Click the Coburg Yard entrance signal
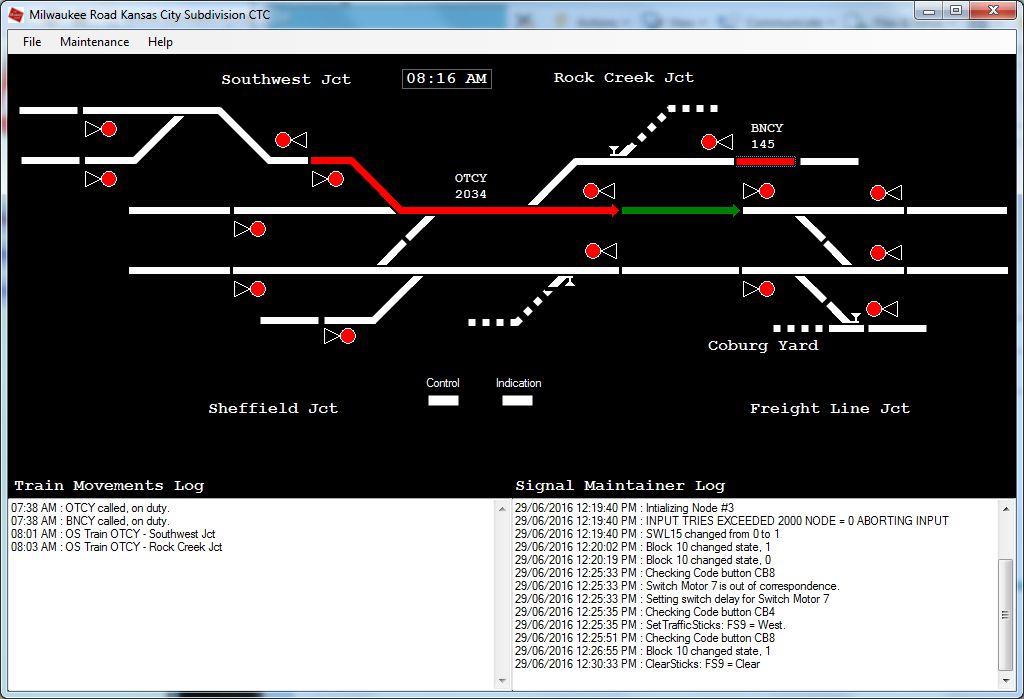Viewport: 1024px width, 699px height. click(882, 309)
